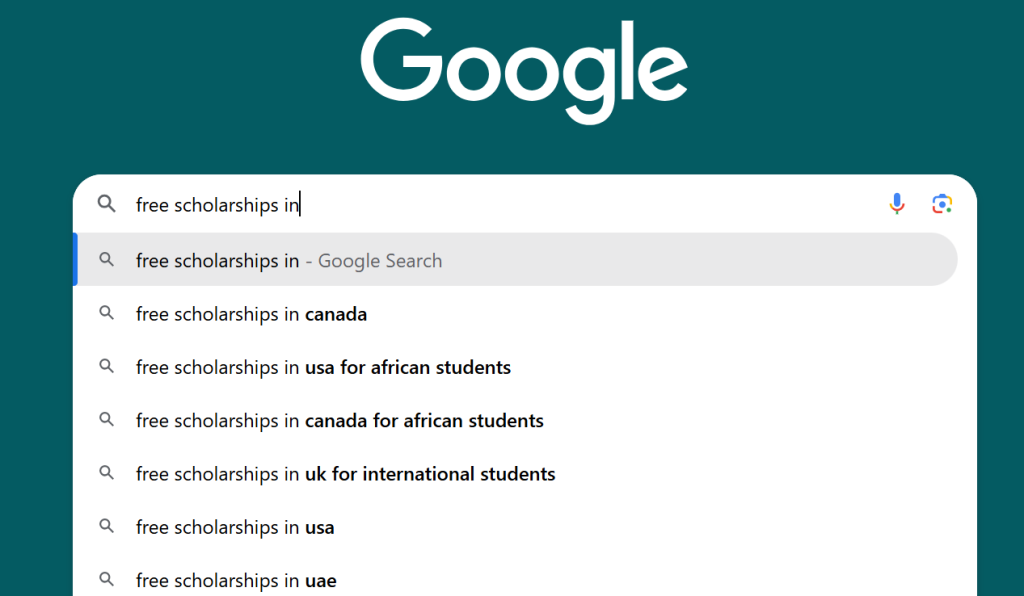Select the 'free scholarships in usa' suggestion

(235, 527)
